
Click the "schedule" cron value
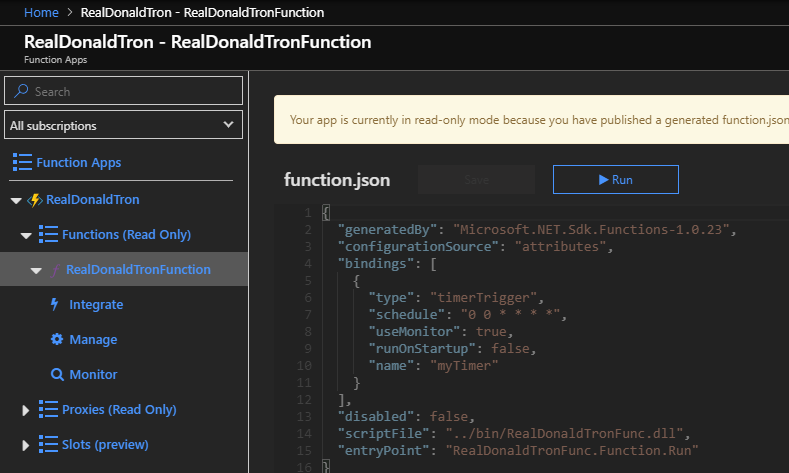(511, 314)
